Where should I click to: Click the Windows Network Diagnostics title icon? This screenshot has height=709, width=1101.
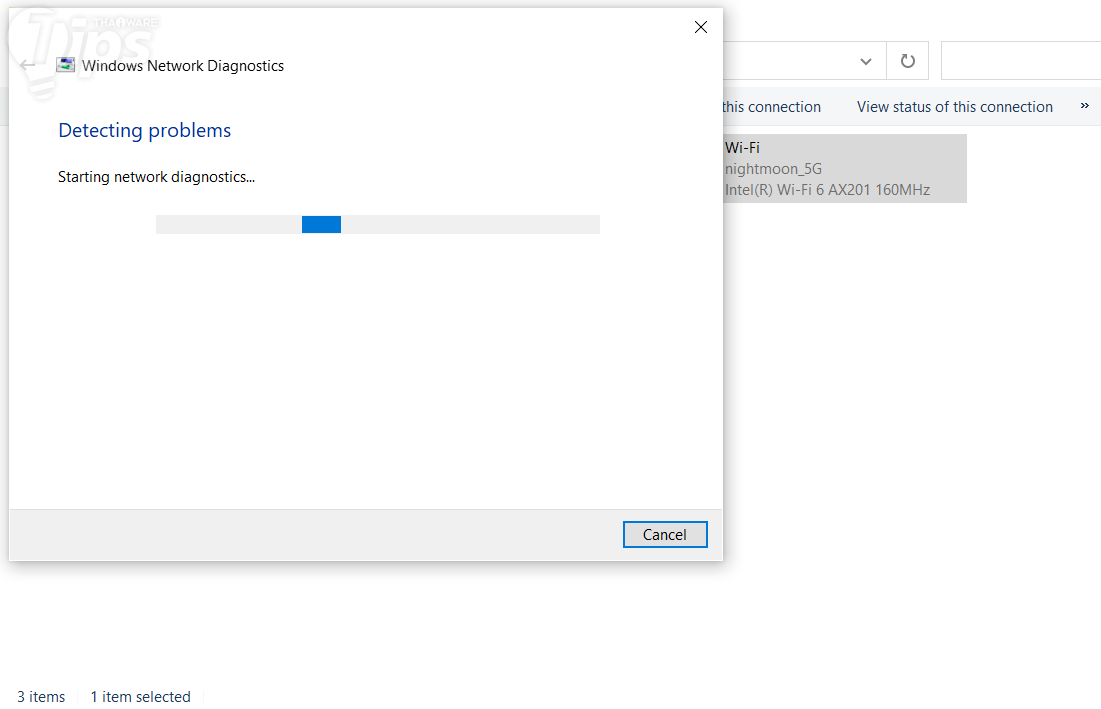[65, 65]
